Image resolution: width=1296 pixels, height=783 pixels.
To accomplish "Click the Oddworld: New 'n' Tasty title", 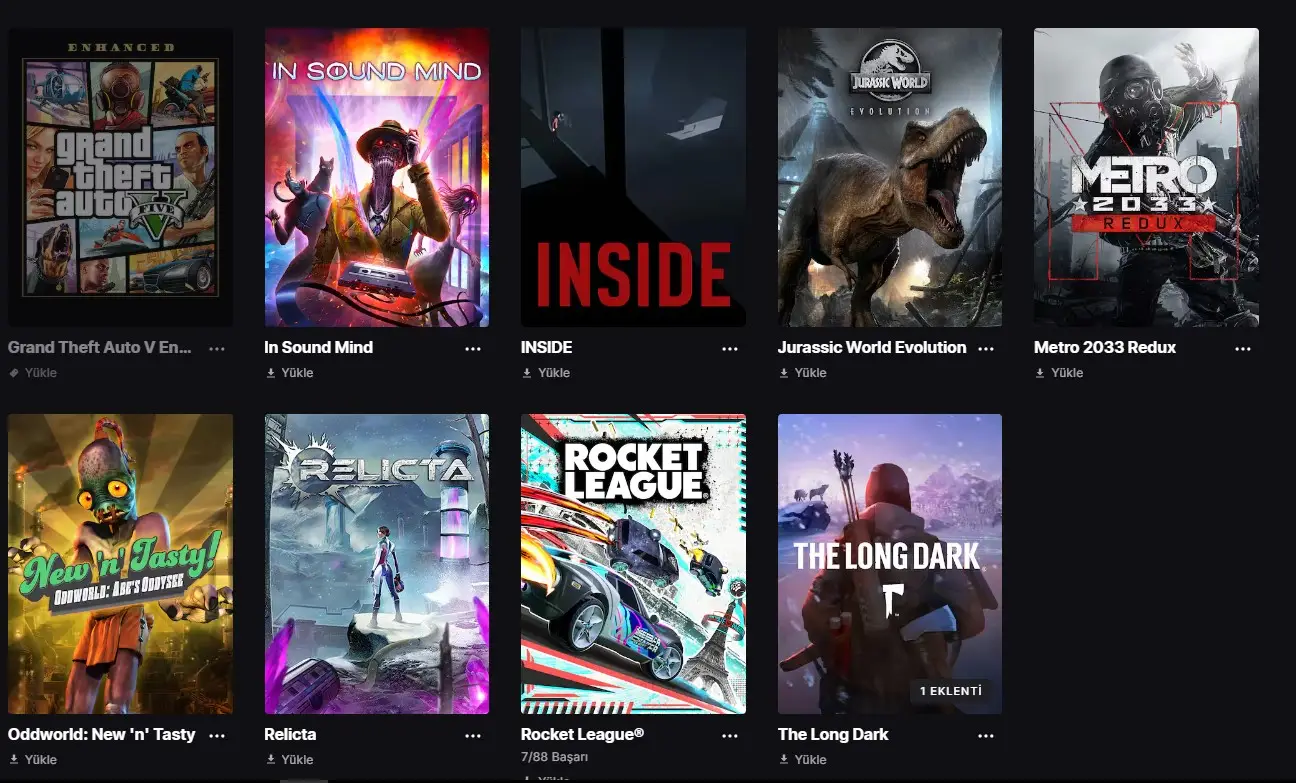I will [102, 734].
